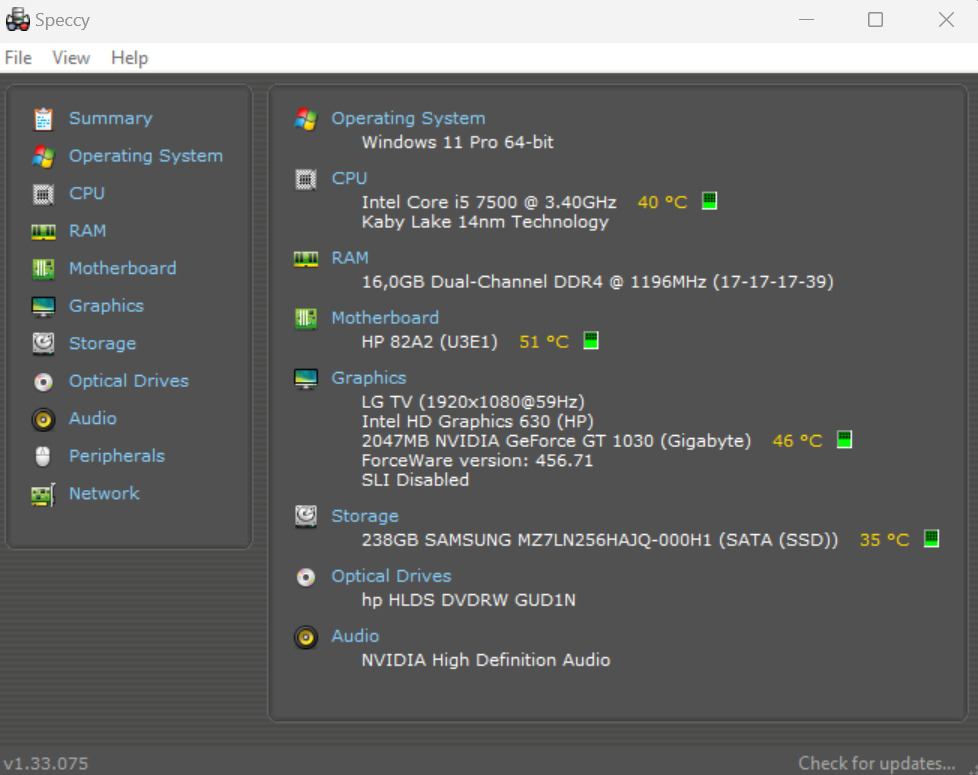This screenshot has height=775, width=978.
Task: Click the green temperature indicator next to 40 °C
Action: coord(709,200)
